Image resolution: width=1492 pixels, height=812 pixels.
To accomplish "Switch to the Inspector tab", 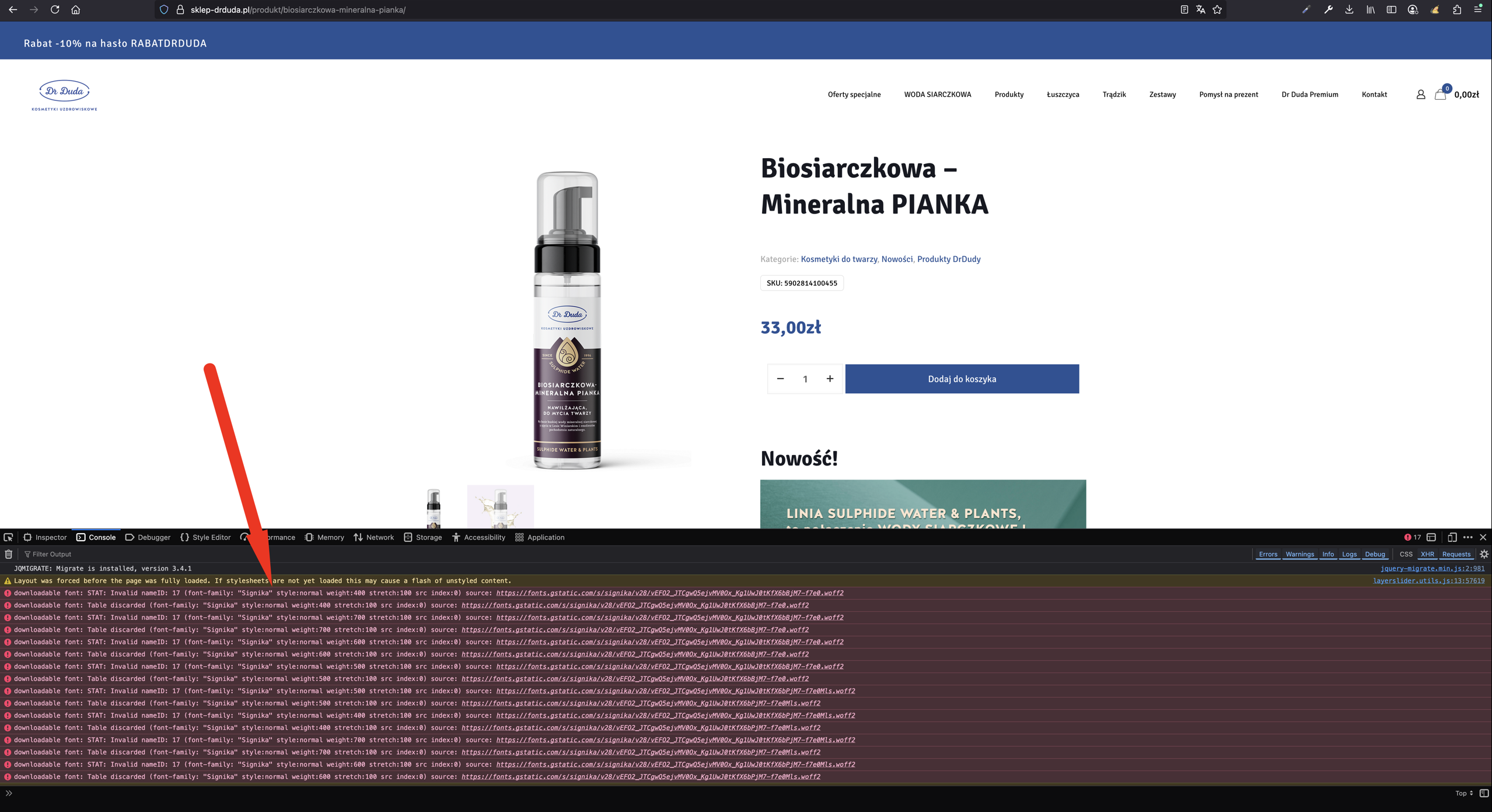I will pos(46,537).
